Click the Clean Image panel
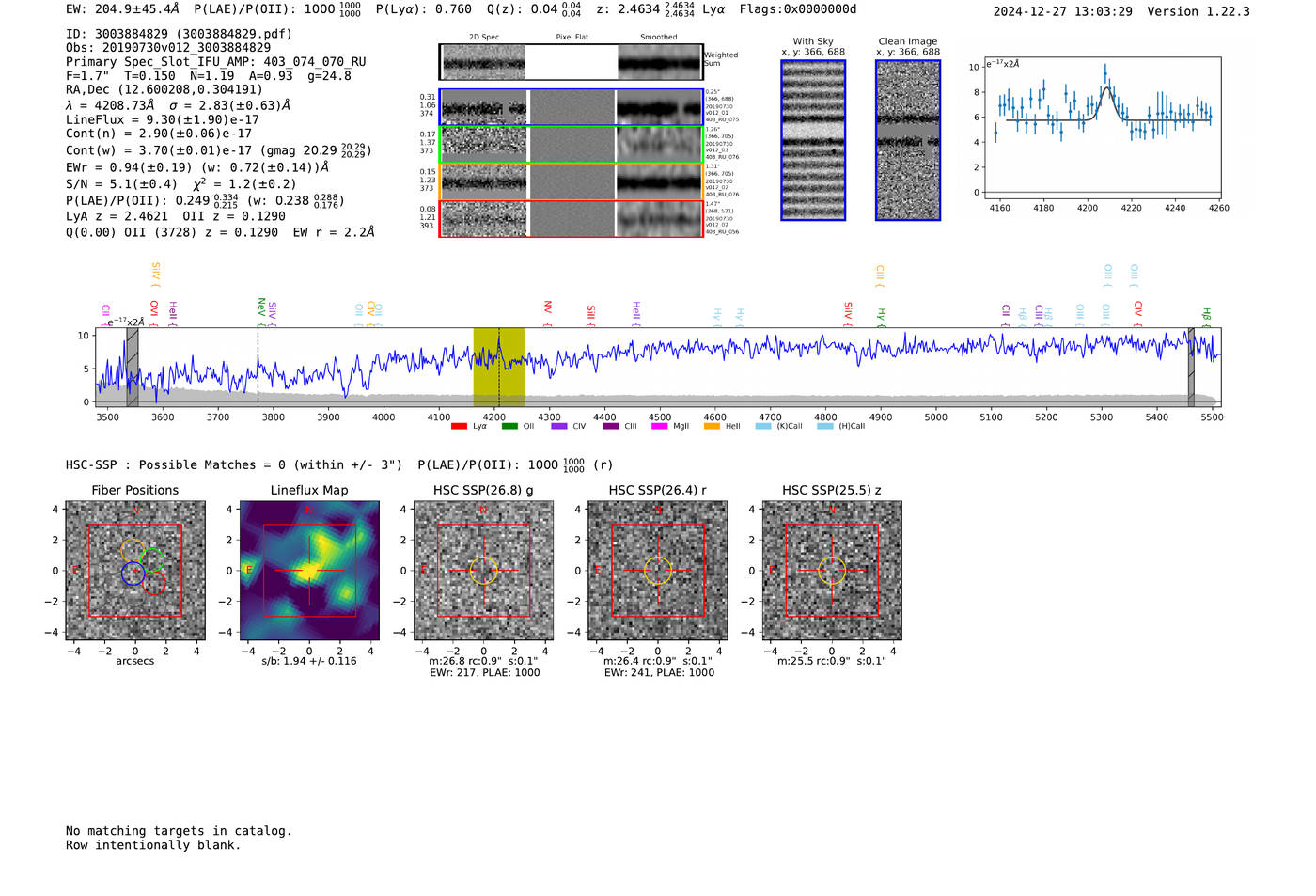The image size is (1316, 896). point(908,140)
